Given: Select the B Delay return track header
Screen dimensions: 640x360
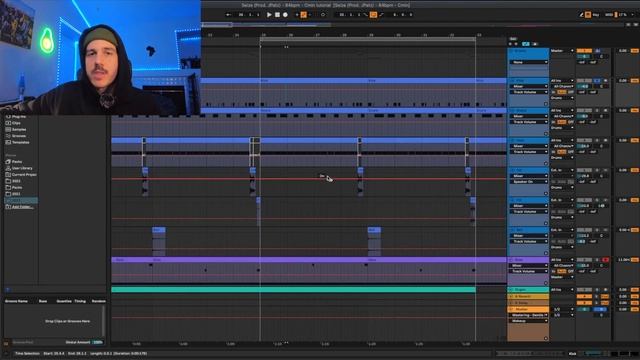Looking at the screenshot, I should [528, 303].
